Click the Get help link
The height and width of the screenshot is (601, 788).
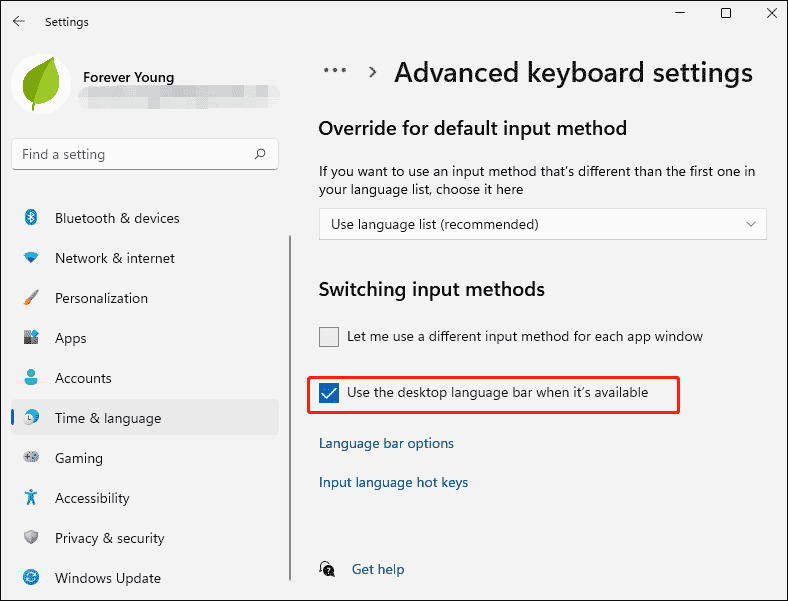(x=378, y=569)
